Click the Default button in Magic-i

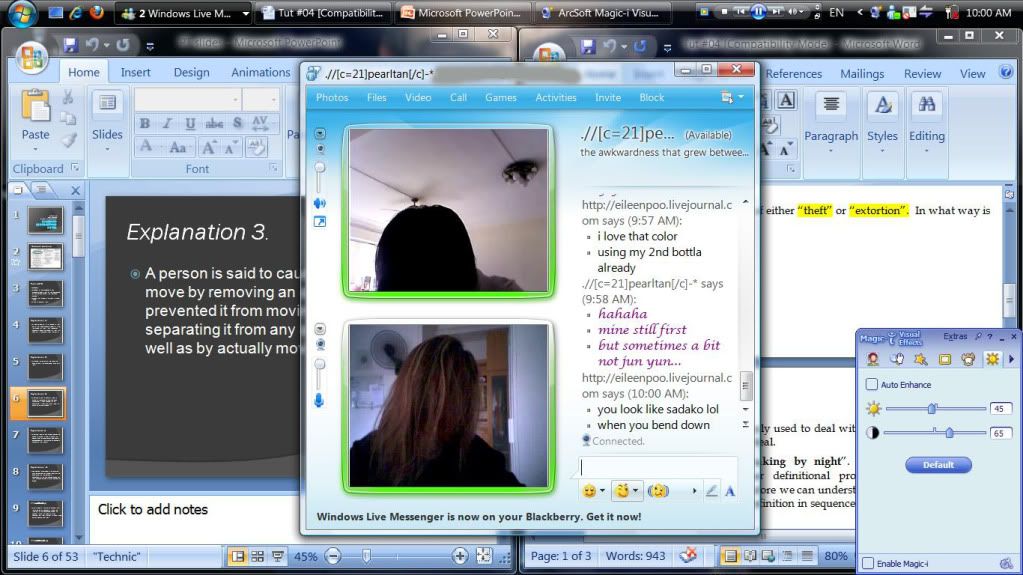pos(938,465)
